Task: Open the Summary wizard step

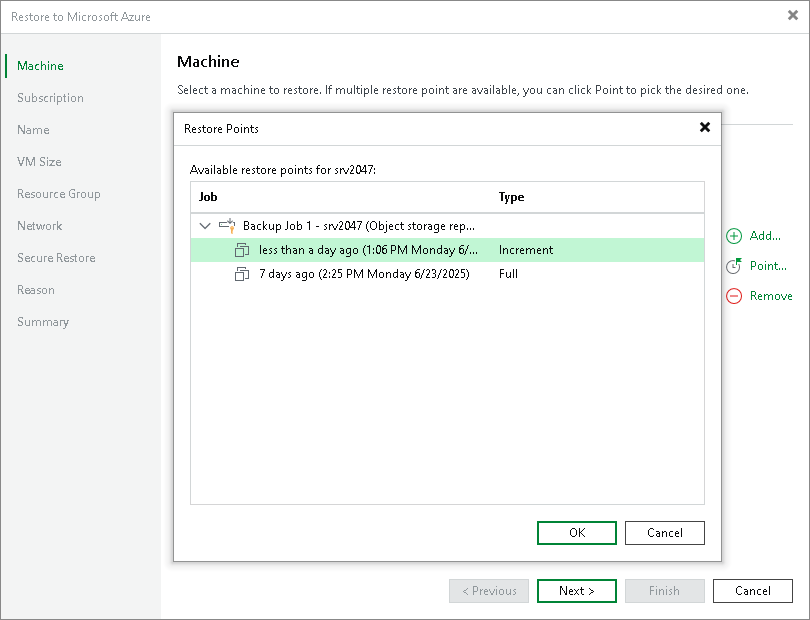Action: 43,322
